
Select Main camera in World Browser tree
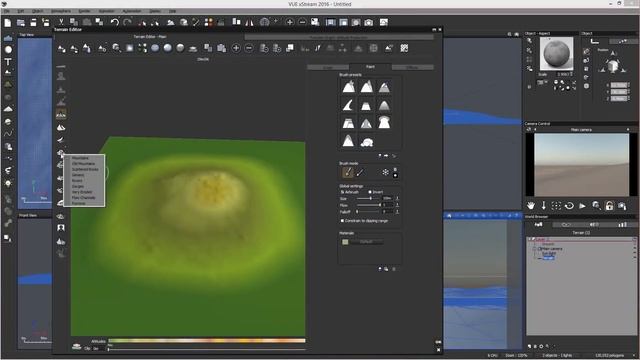point(551,249)
